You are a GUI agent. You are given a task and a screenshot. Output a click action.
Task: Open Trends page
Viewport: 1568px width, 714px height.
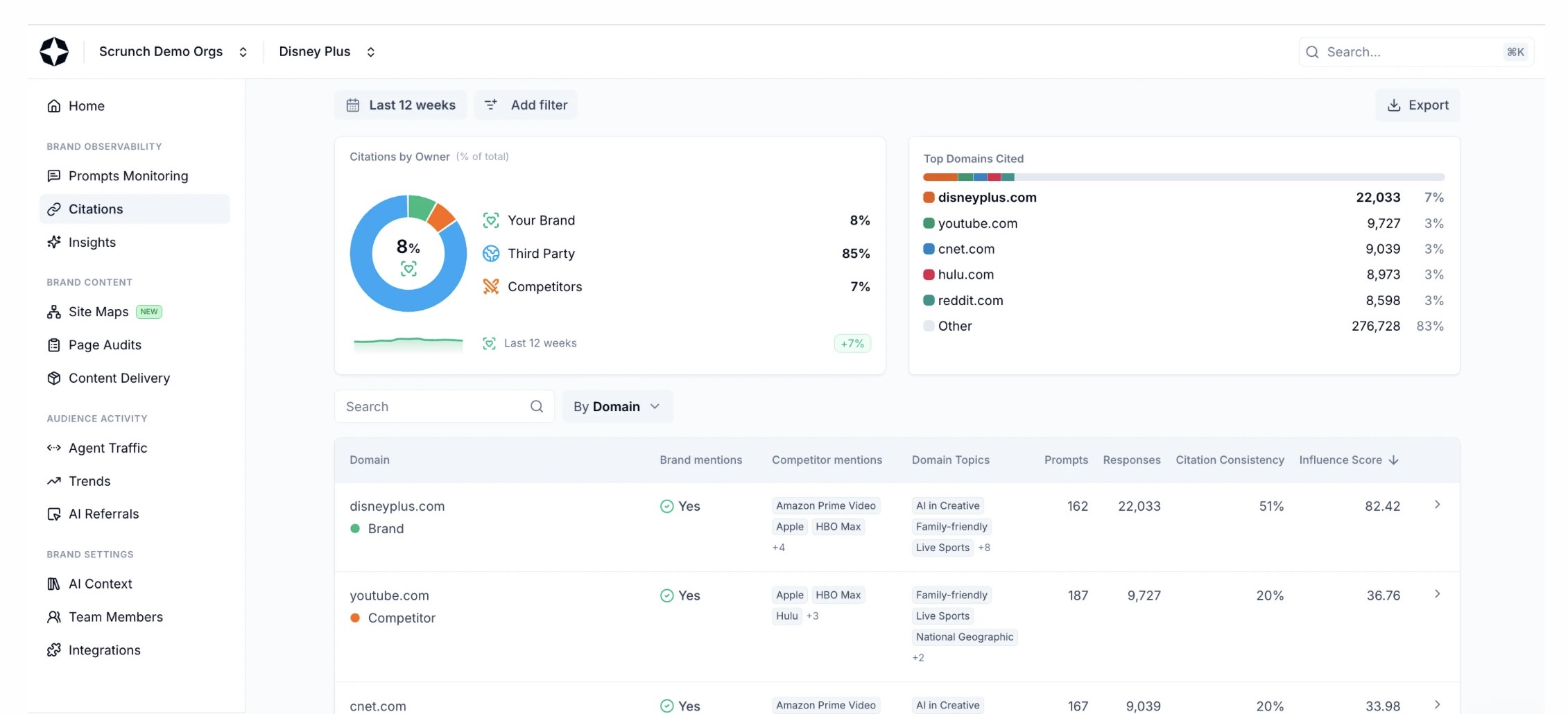(x=135, y=481)
